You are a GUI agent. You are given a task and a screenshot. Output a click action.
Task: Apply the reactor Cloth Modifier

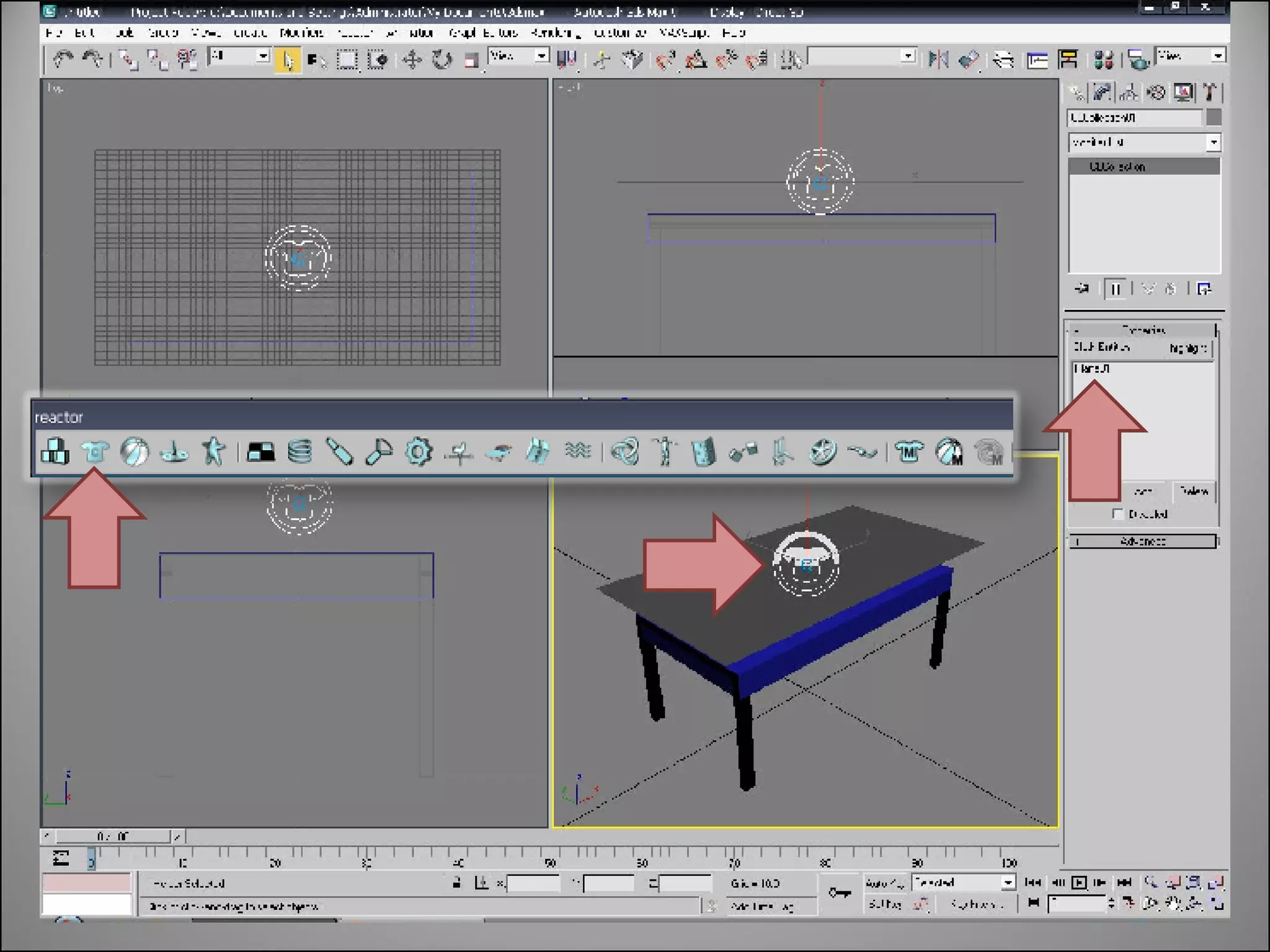[910, 451]
